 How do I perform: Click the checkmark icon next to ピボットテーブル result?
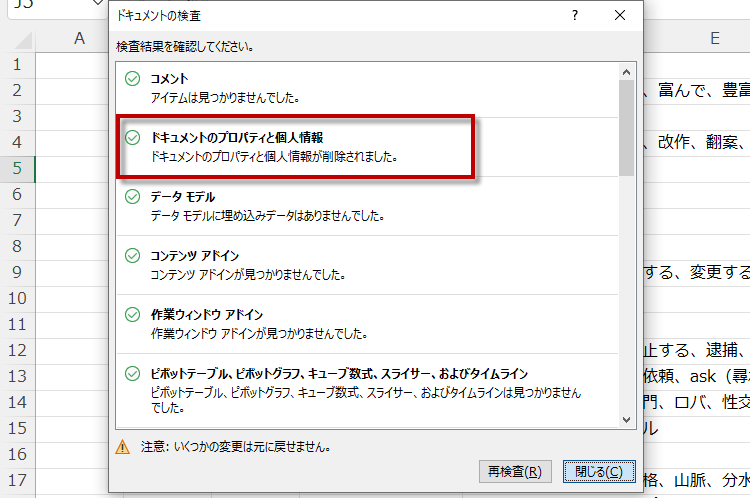coord(132,374)
